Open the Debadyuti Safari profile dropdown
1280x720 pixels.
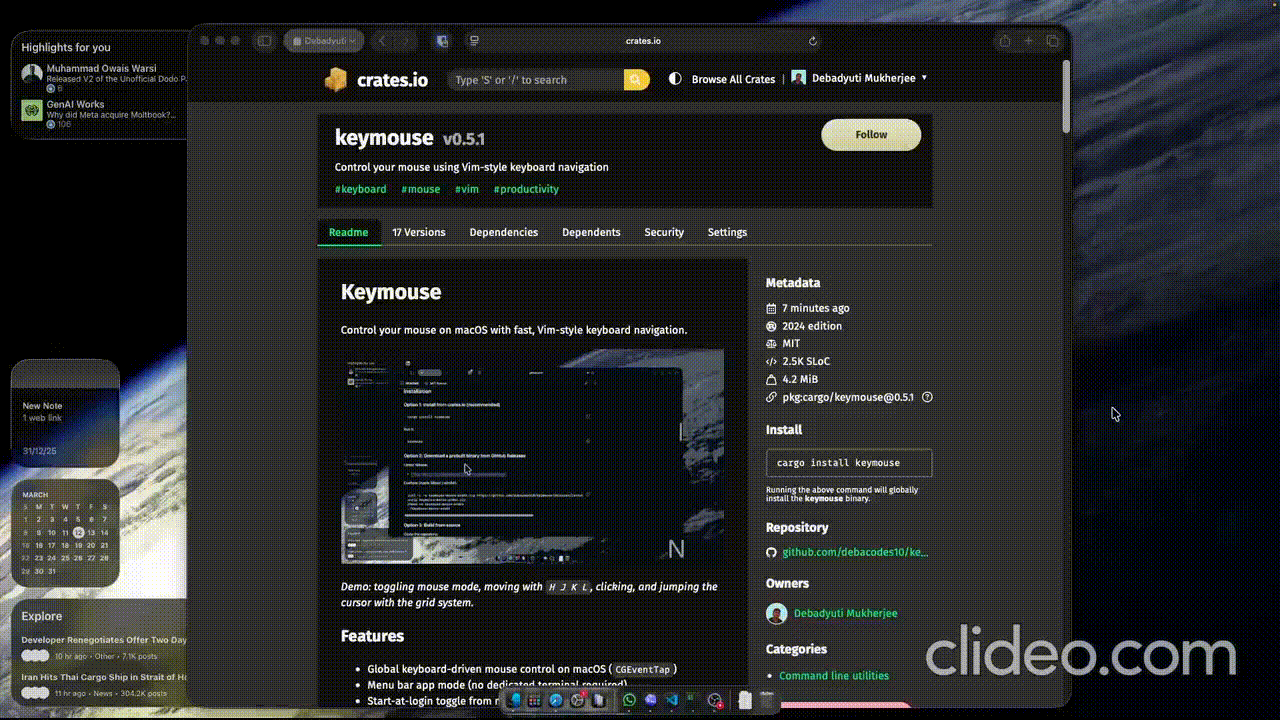(323, 41)
